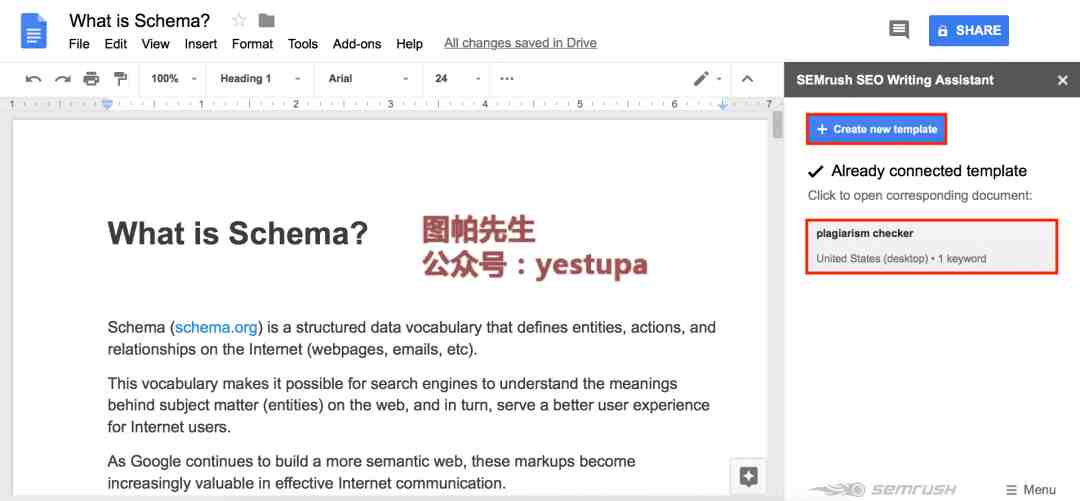Click the vertical document scrollbar thumb
This screenshot has width=1080, height=501.
tap(777, 125)
